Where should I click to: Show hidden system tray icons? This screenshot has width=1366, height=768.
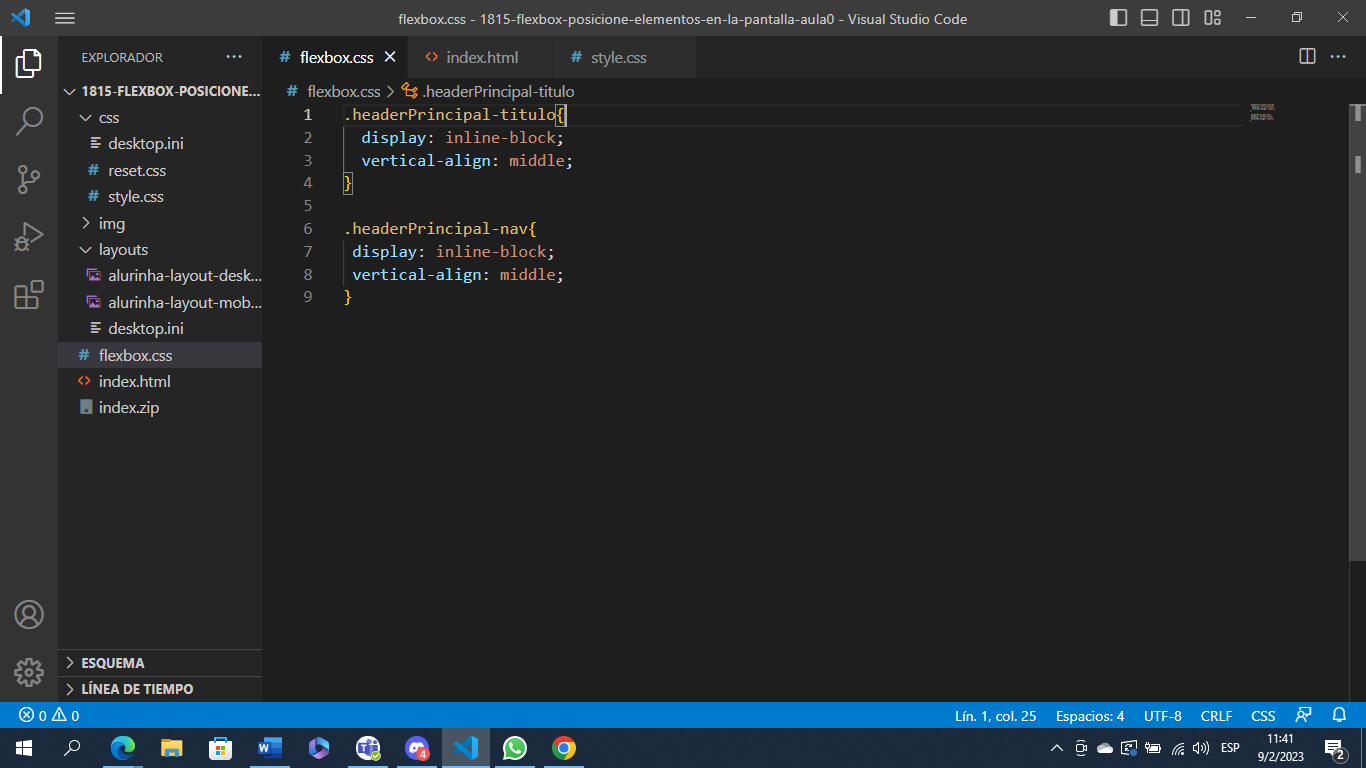1057,748
